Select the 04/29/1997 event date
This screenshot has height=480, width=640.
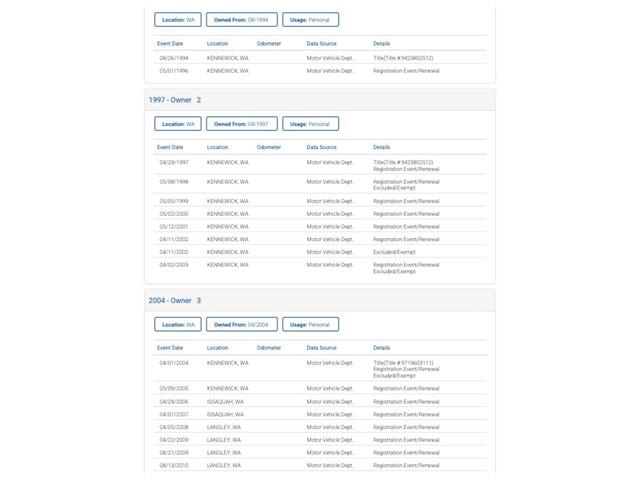174,162
